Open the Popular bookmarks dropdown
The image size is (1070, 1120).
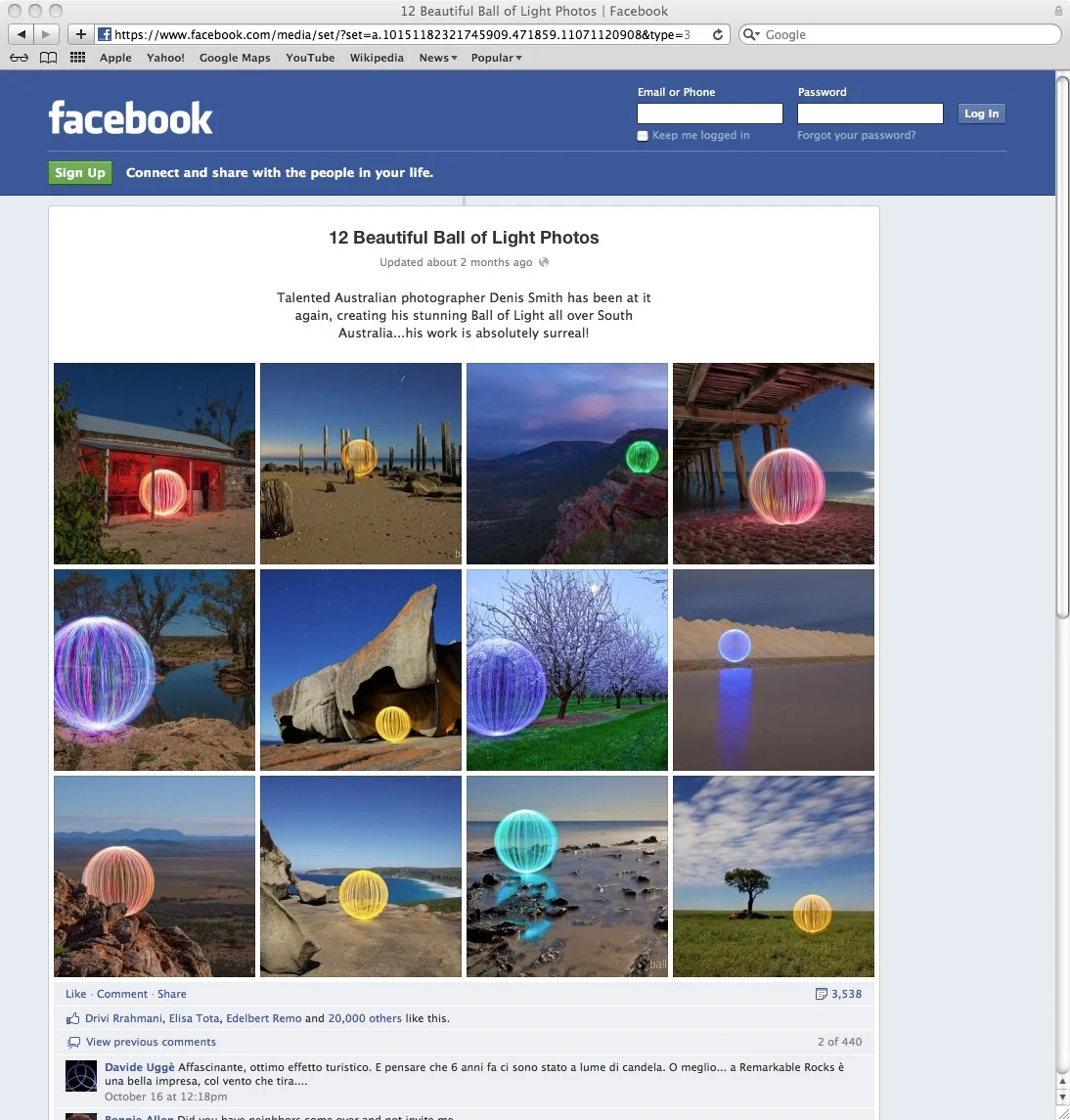(495, 58)
